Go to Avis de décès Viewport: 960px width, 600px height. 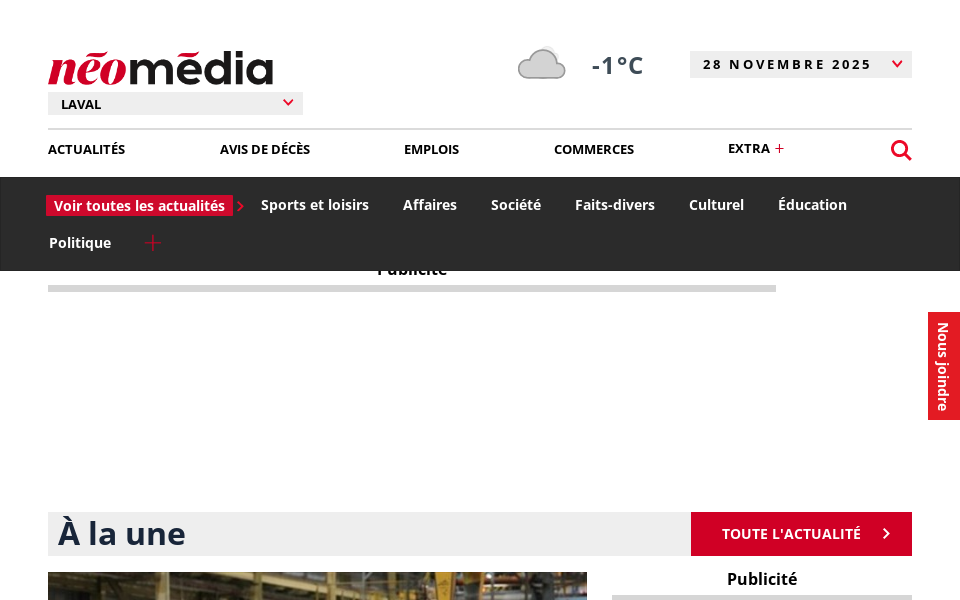coord(265,149)
